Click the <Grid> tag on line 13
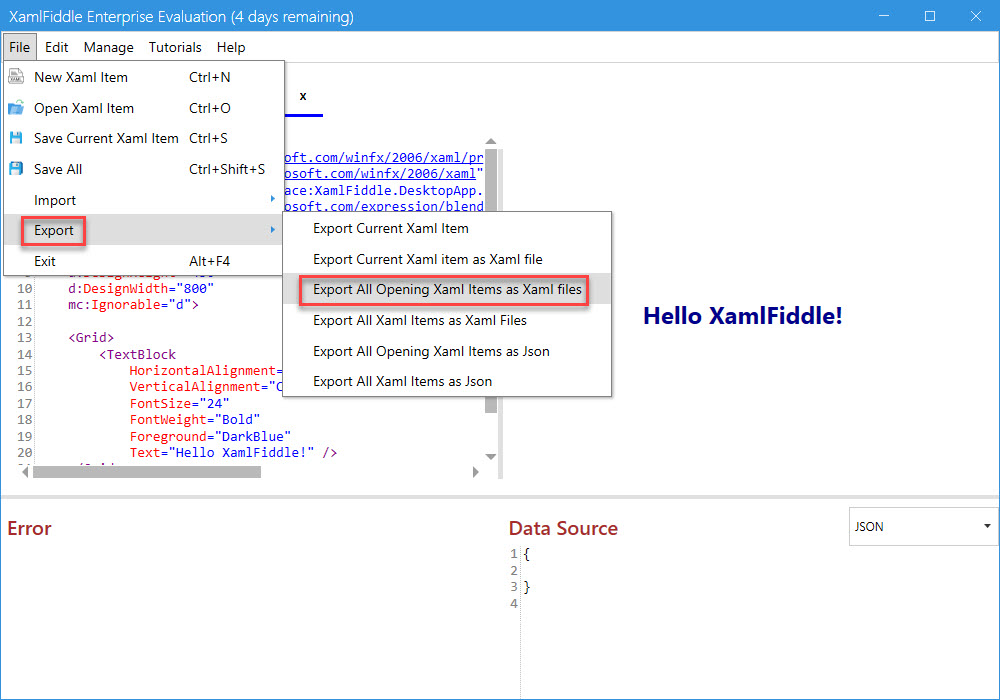 pyautogui.click(x=91, y=337)
